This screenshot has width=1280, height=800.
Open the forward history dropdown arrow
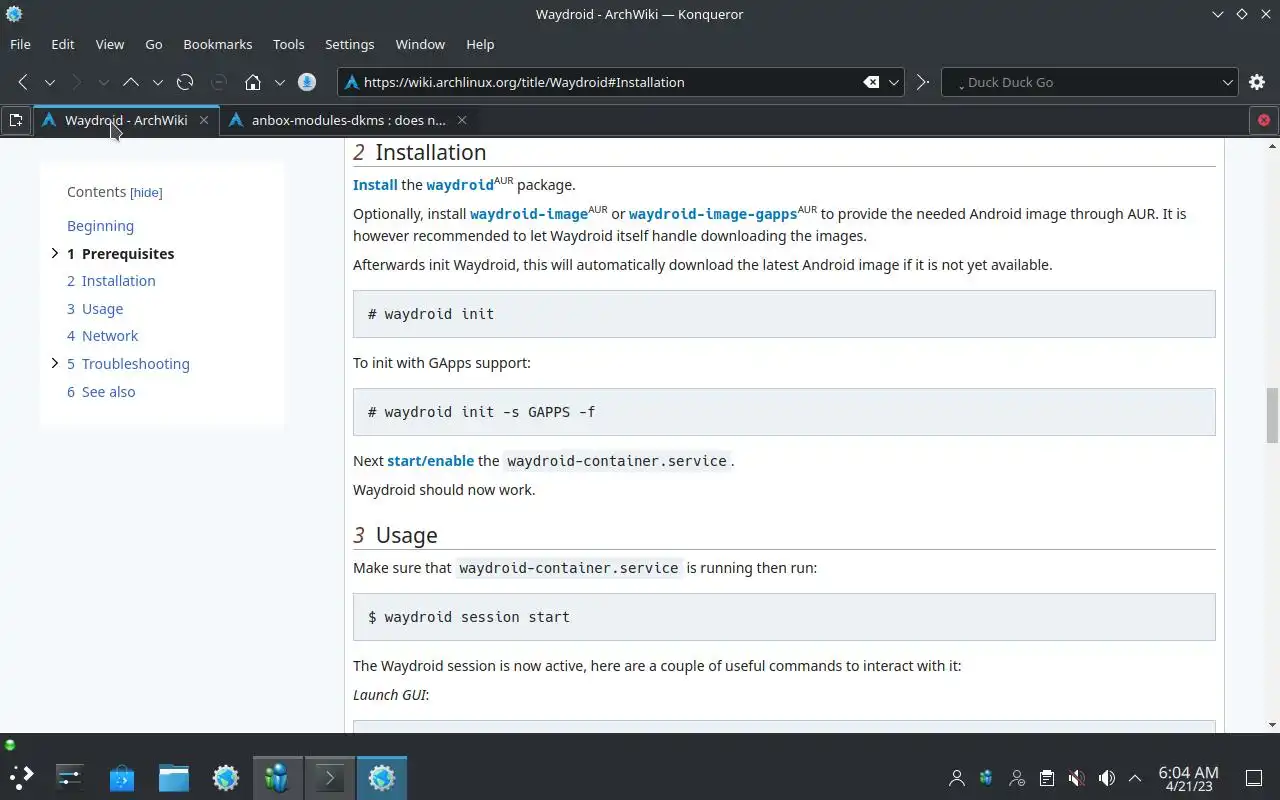click(103, 82)
